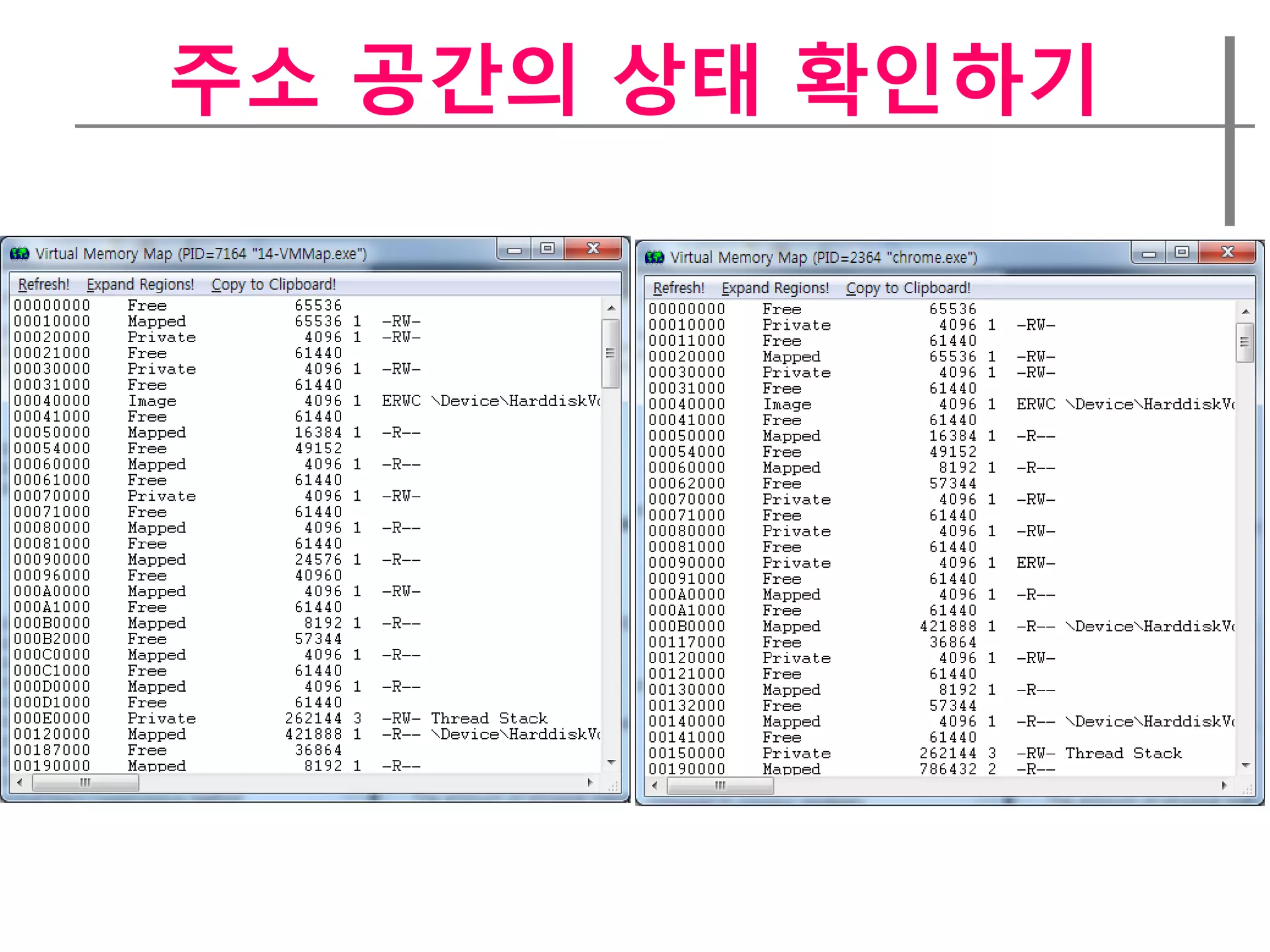Click app icon in 14-VMMap.exe title bar
The height and width of the screenshot is (952, 1270).
(20, 253)
